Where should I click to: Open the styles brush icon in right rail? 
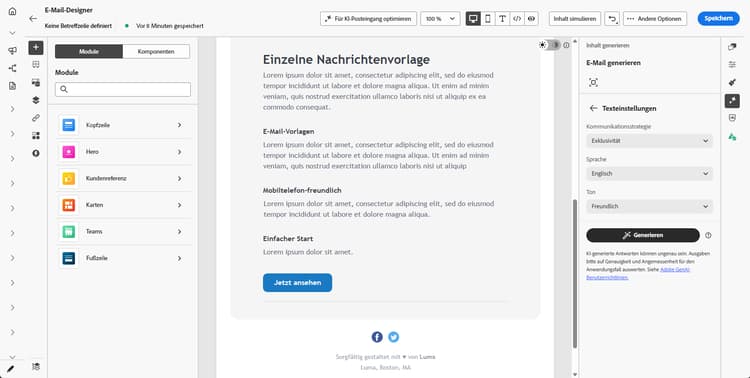tap(732, 82)
